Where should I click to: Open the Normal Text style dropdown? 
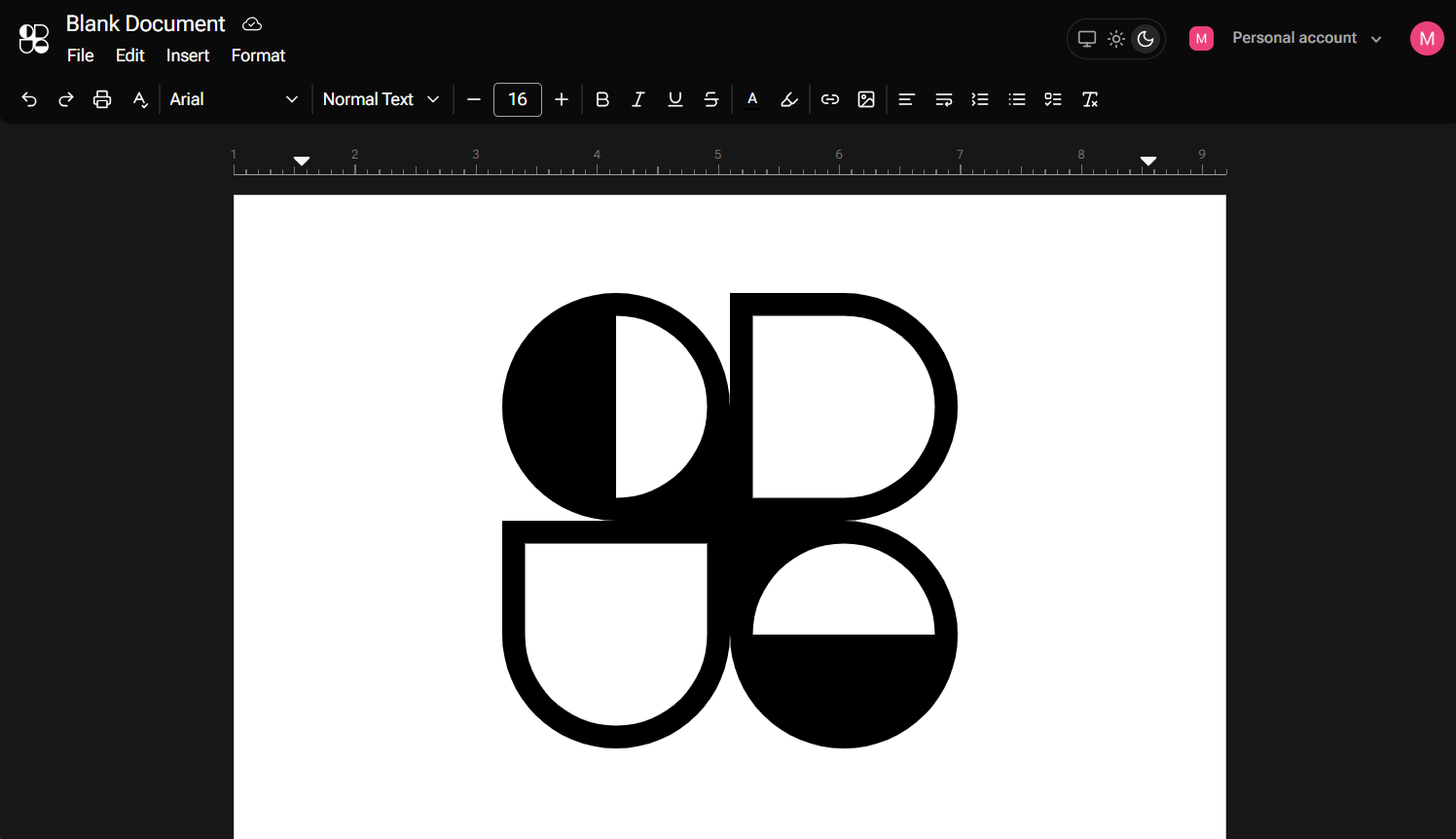pos(382,99)
